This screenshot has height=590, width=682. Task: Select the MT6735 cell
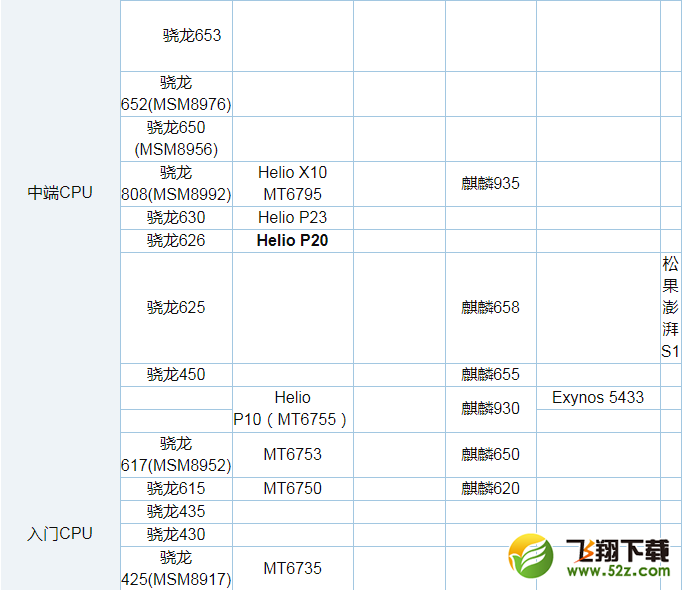click(x=292, y=568)
